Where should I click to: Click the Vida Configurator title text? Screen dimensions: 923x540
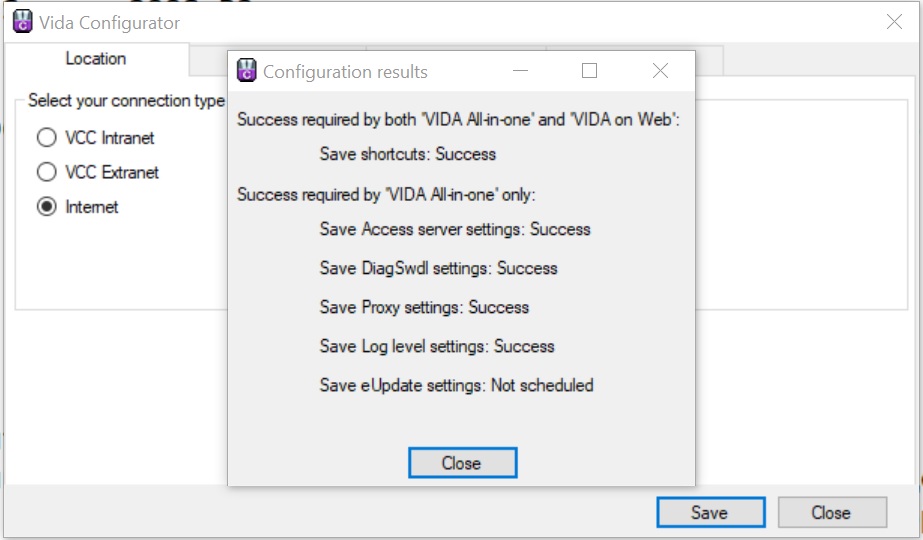[109, 23]
